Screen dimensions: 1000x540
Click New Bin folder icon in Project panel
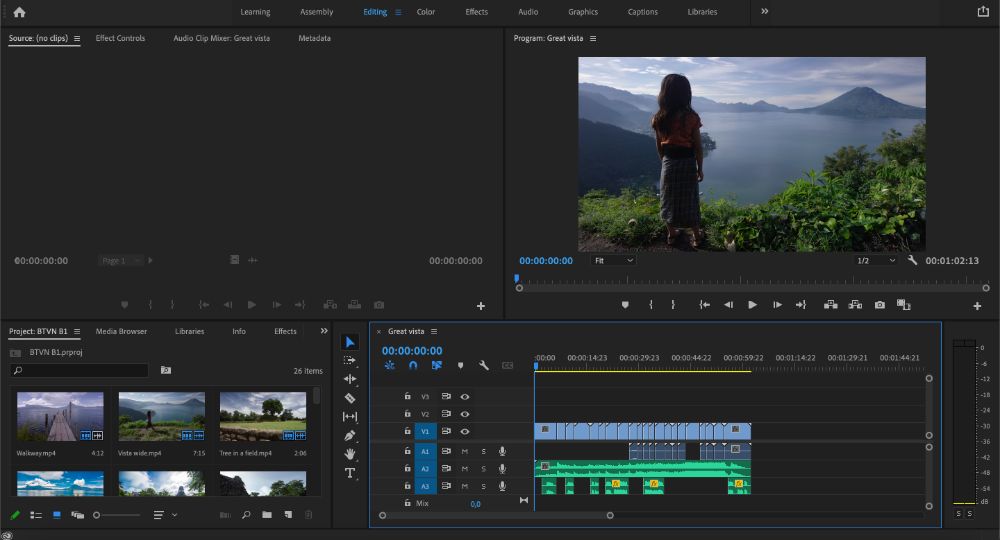[267, 514]
